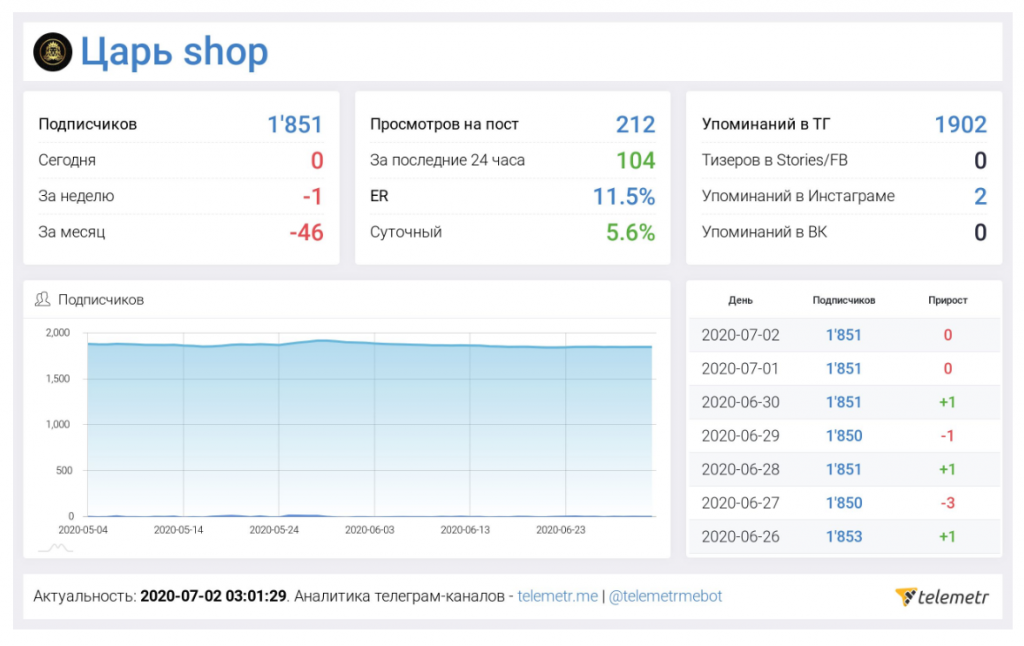Click the mini sparkline thumbnail below chart
The width and height of the screenshot is (1024, 646).
[55, 547]
